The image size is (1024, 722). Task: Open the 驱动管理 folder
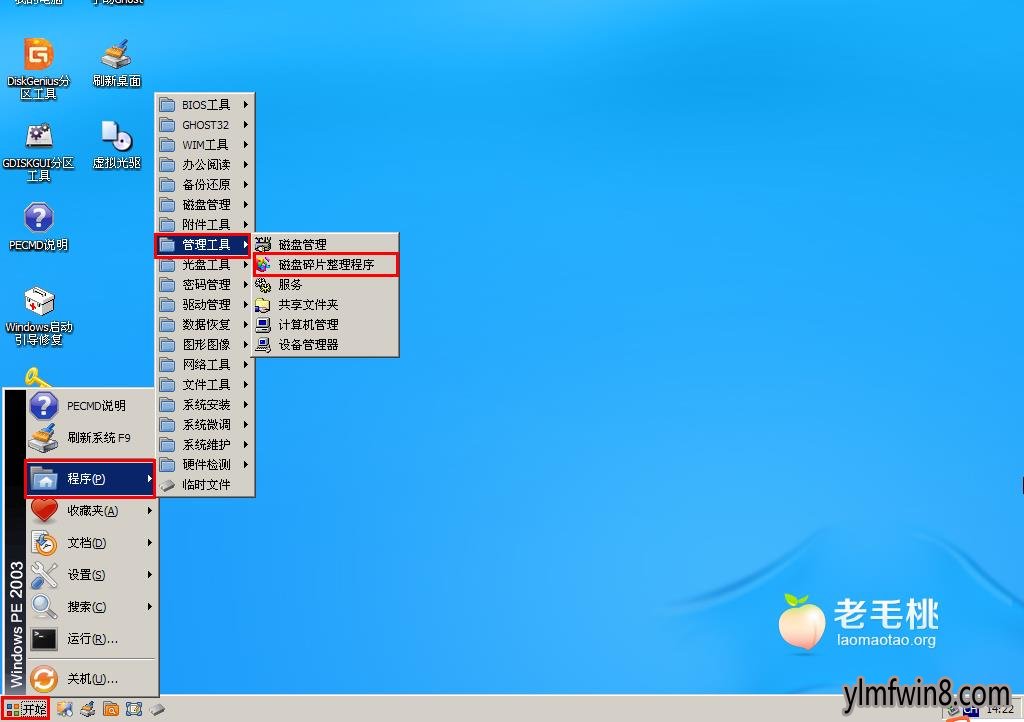pos(204,304)
